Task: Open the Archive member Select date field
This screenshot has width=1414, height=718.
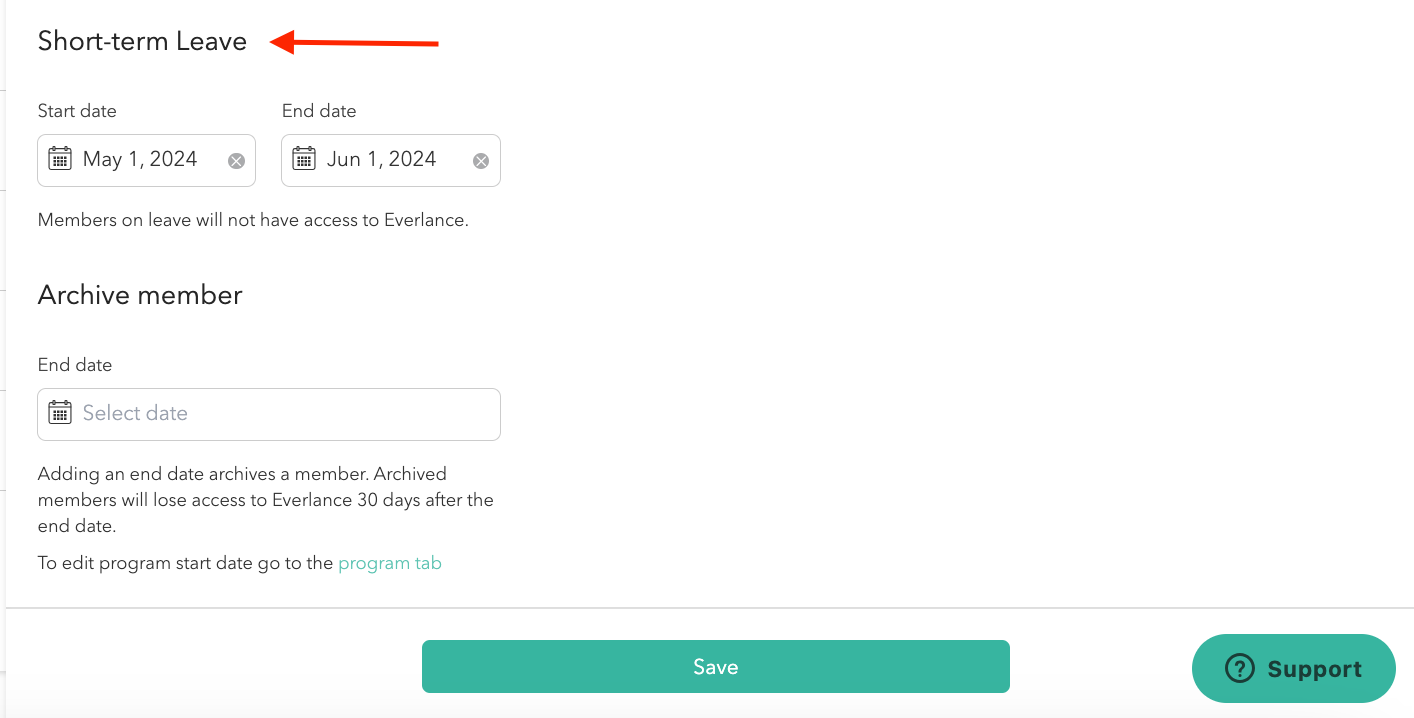Action: point(280,413)
